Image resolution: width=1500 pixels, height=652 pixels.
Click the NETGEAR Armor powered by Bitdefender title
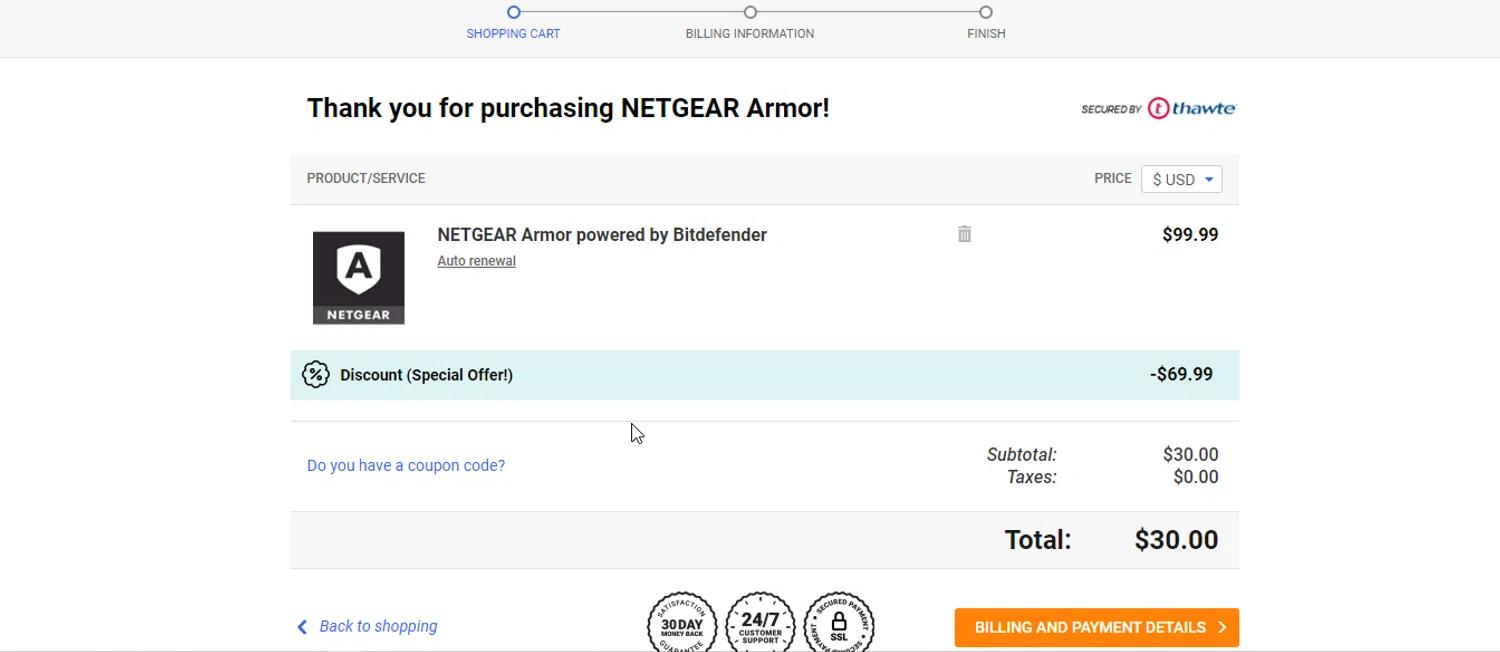coord(602,235)
